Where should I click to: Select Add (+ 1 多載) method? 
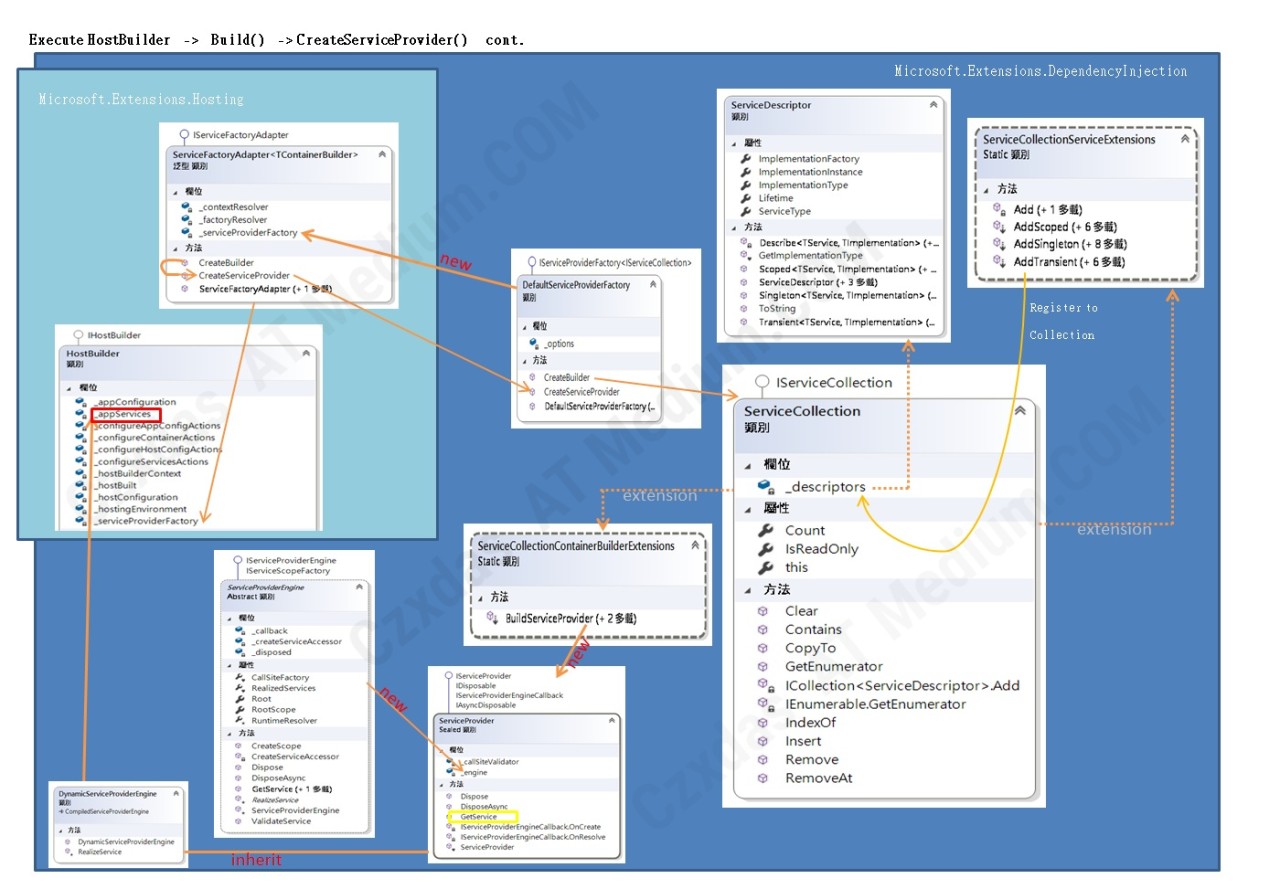tap(1048, 209)
